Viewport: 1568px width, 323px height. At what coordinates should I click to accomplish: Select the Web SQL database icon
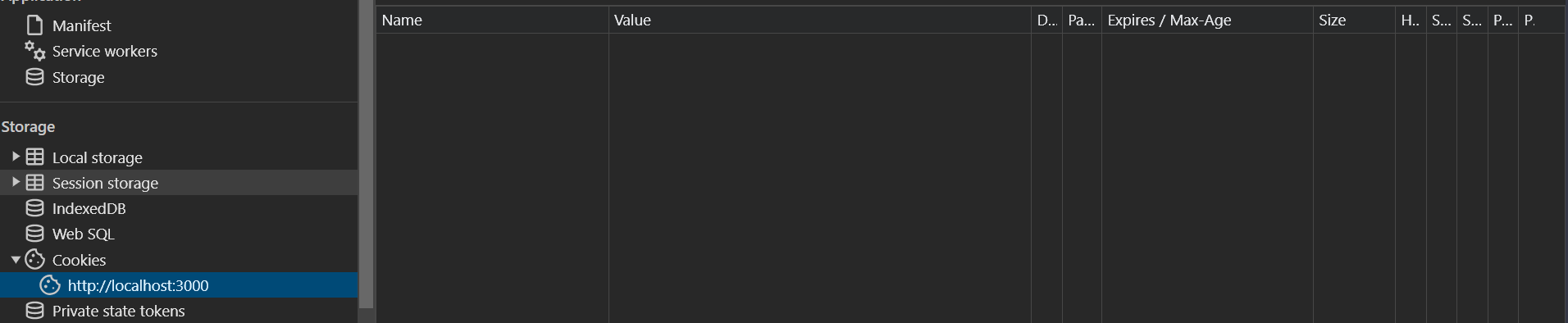[34, 234]
